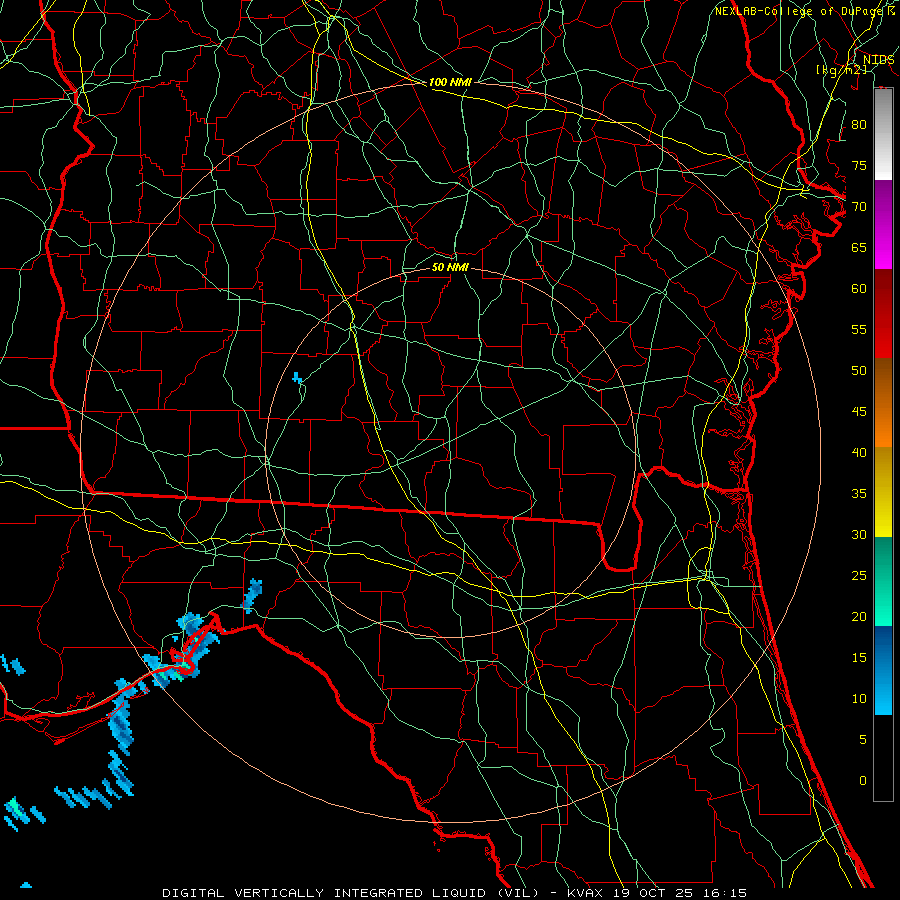Select the blue segment of the color scale
The height and width of the screenshot is (900, 900).
coord(883,670)
